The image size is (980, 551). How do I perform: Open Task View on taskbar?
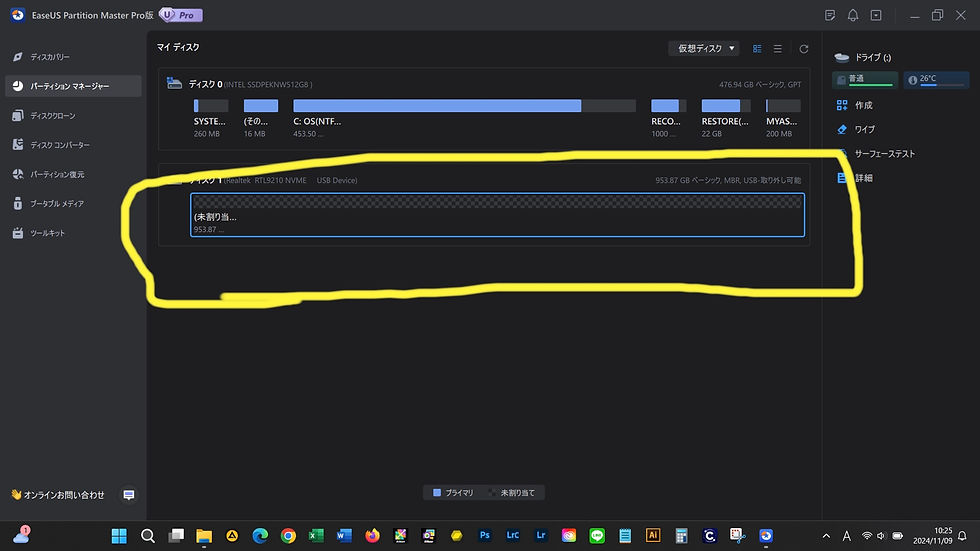(176, 535)
